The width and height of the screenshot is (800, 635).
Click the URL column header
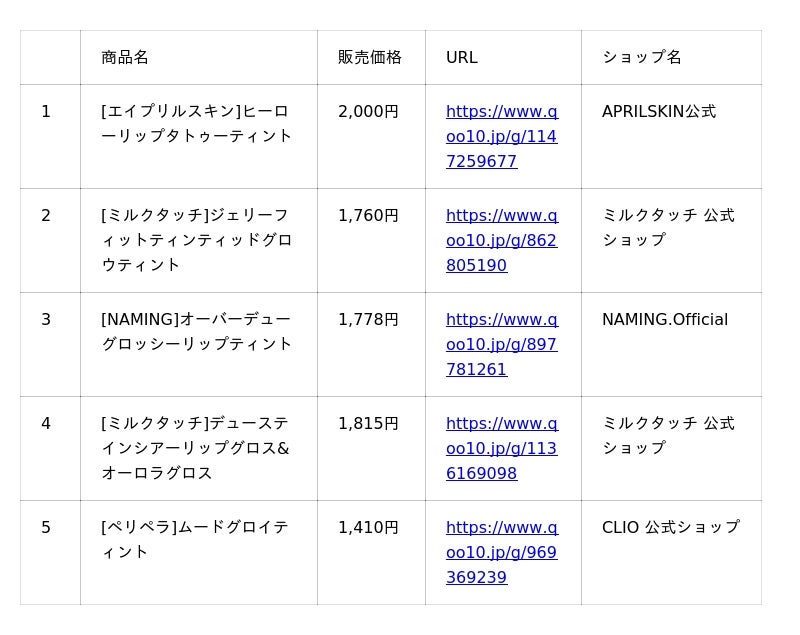(x=462, y=57)
